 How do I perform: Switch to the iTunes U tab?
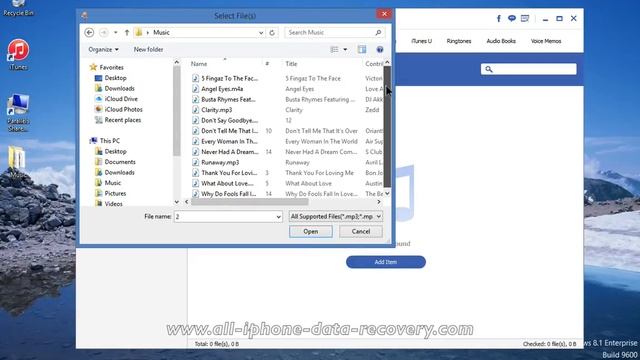(x=421, y=41)
